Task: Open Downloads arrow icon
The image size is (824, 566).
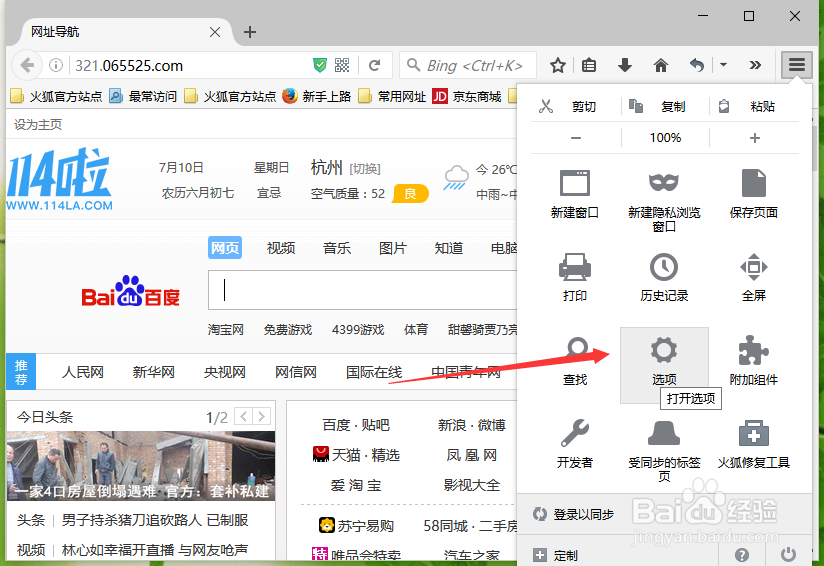Action: (624, 65)
